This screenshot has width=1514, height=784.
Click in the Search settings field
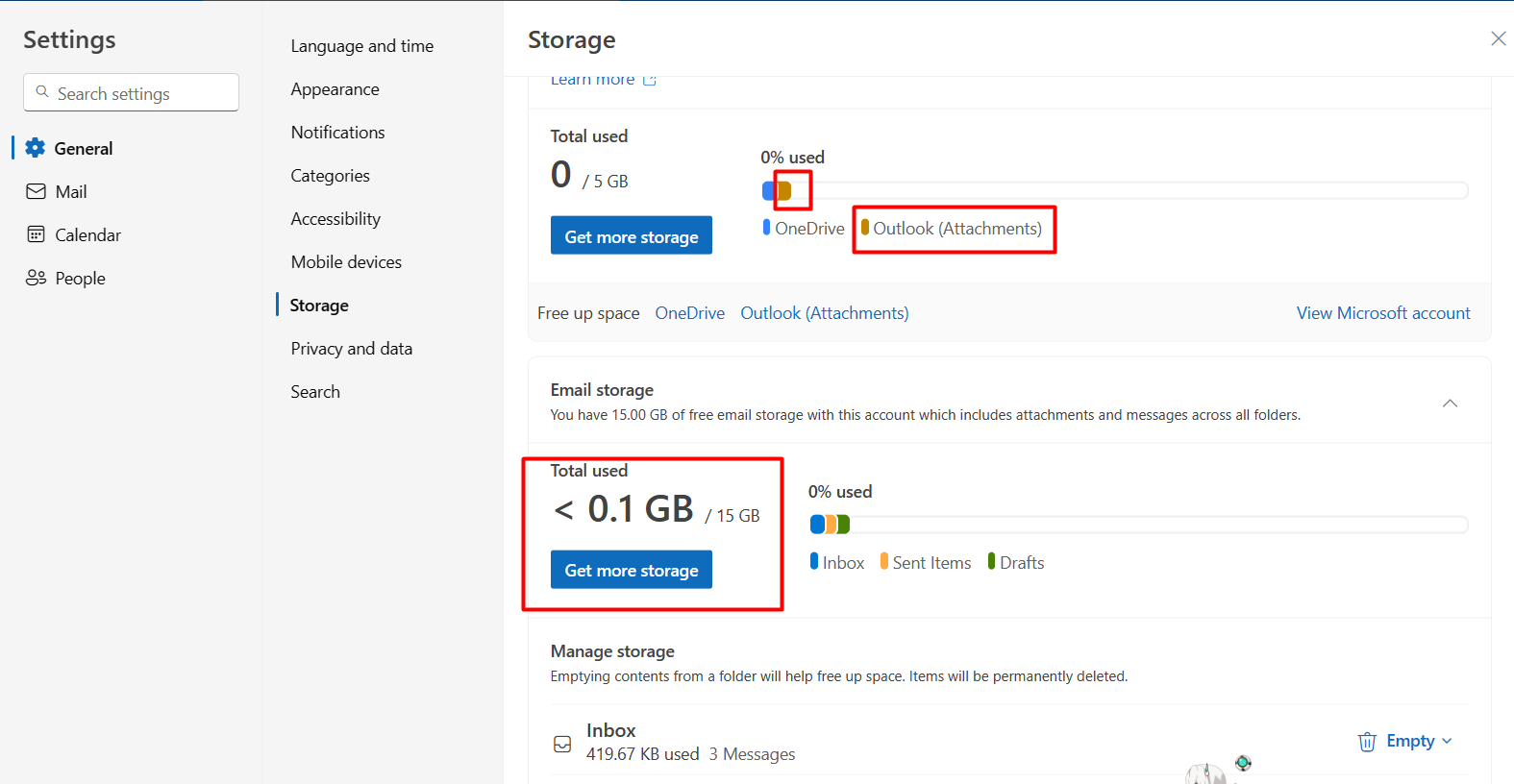click(131, 92)
